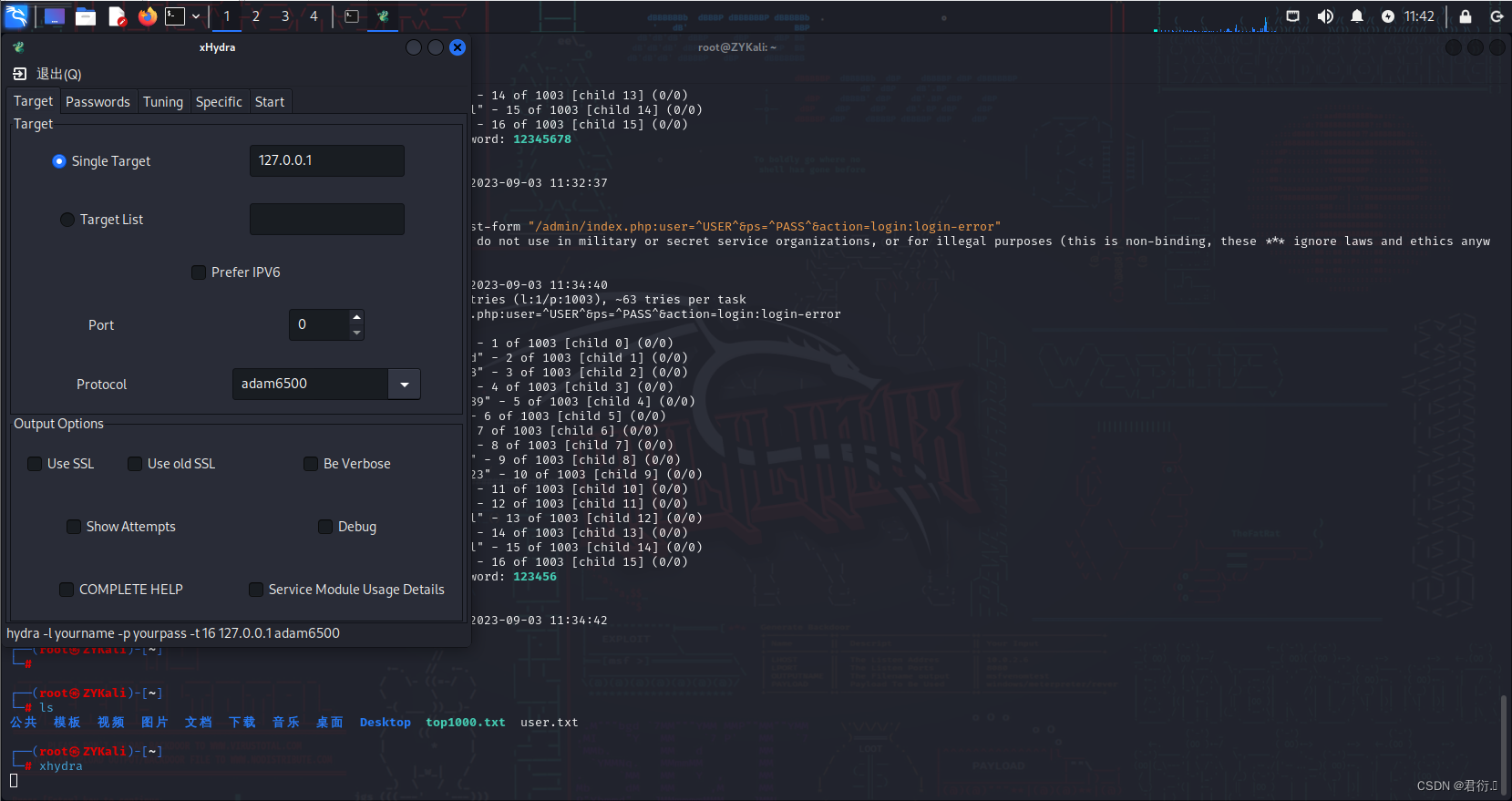Screen dimensions: 1512x801
Task: Enable the Show Attempts checkbox
Action: coord(74,527)
